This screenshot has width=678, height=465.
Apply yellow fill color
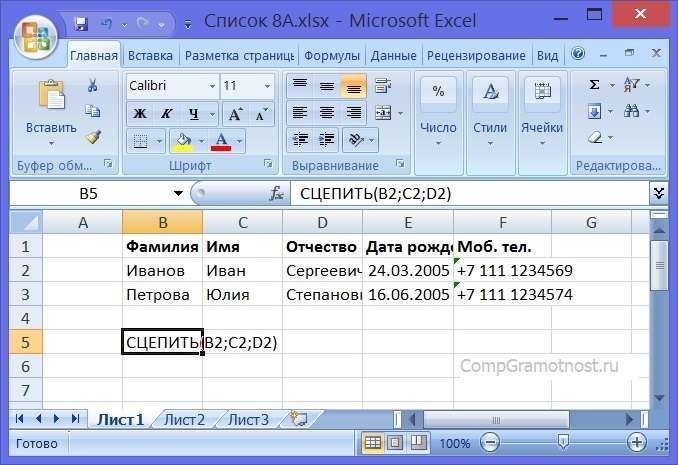coord(183,141)
